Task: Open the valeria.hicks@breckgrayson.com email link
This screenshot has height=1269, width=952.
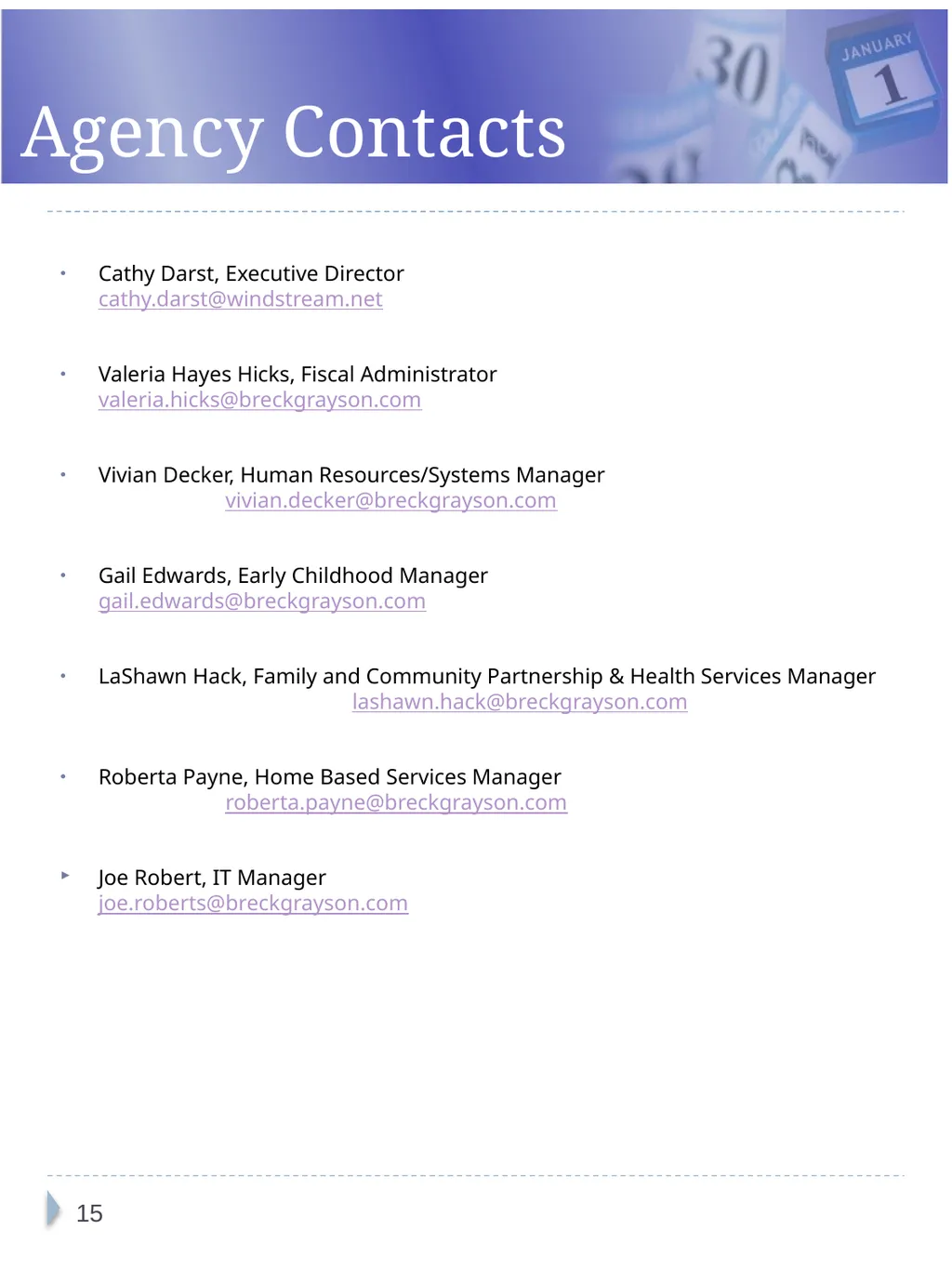Action: click(x=260, y=400)
